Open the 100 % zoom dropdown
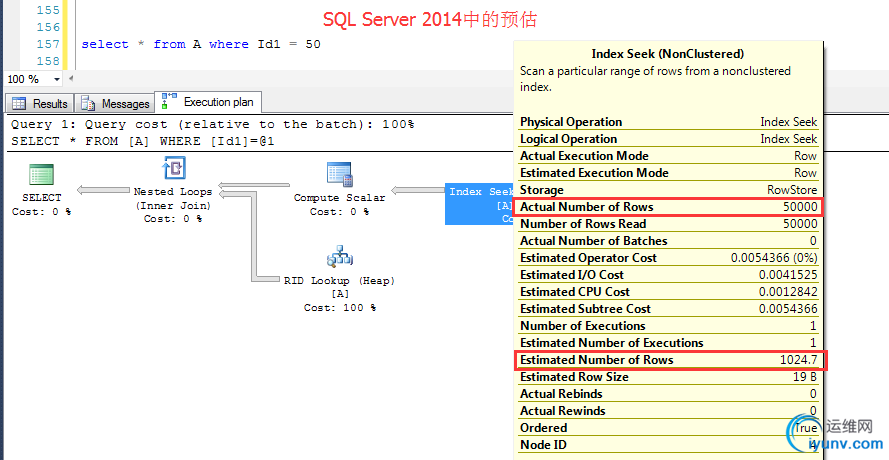Viewport: 889px width, 460px height. point(57,79)
